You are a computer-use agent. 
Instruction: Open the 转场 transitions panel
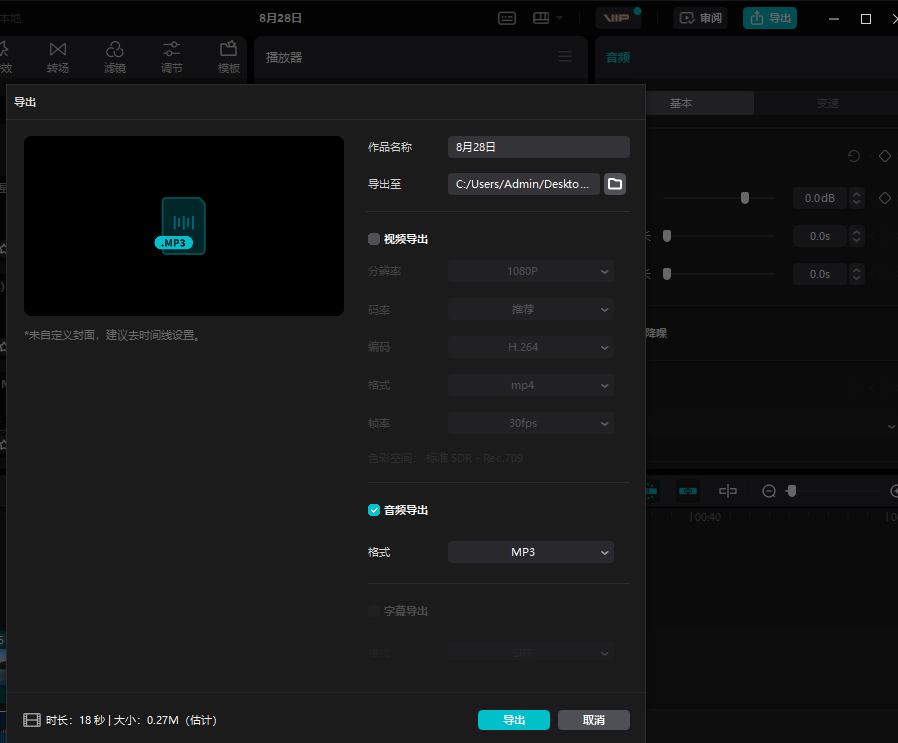pos(57,57)
